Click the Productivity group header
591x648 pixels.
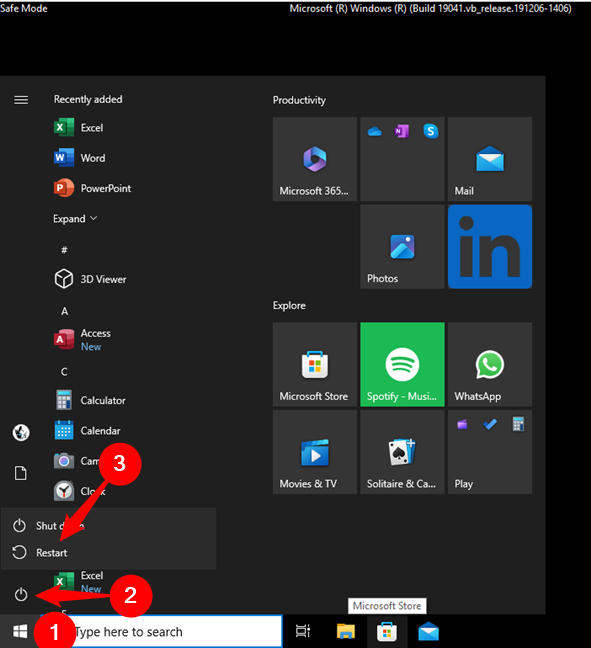tap(299, 100)
